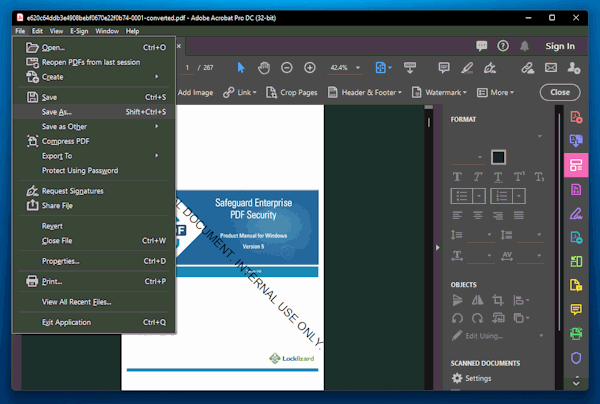Click the current page number field
Viewport: 600px width, 404px height.
click(187, 68)
